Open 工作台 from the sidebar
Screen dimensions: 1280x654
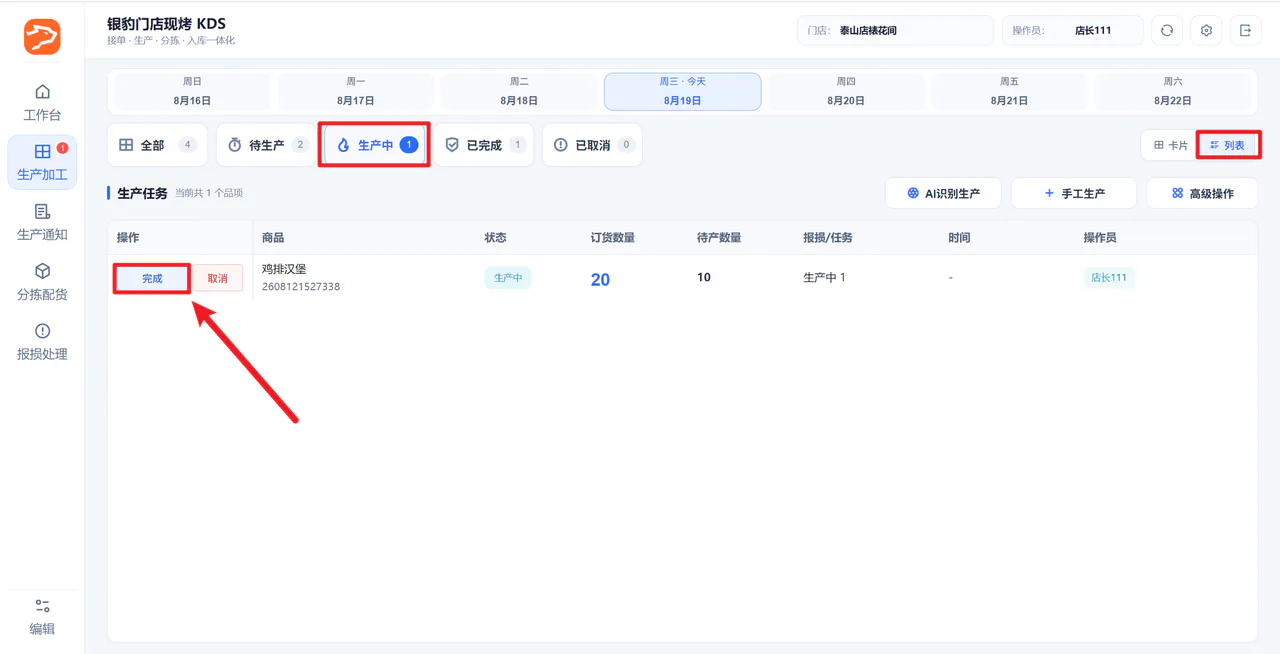(x=42, y=102)
